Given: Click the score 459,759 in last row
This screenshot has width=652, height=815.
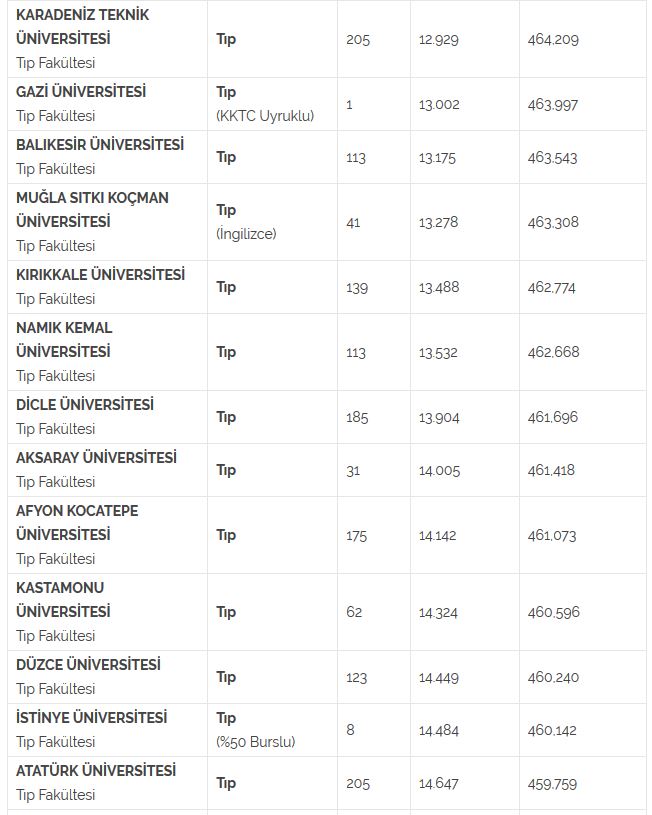Looking at the screenshot, I should click(553, 784).
